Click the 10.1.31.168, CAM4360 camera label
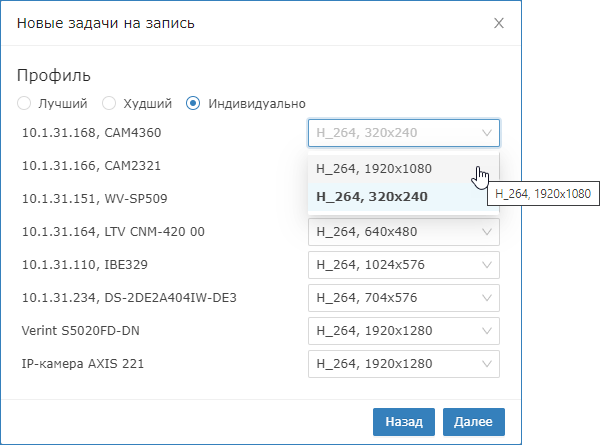600x445 pixels. pyautogui.click(x=91, y=132)
